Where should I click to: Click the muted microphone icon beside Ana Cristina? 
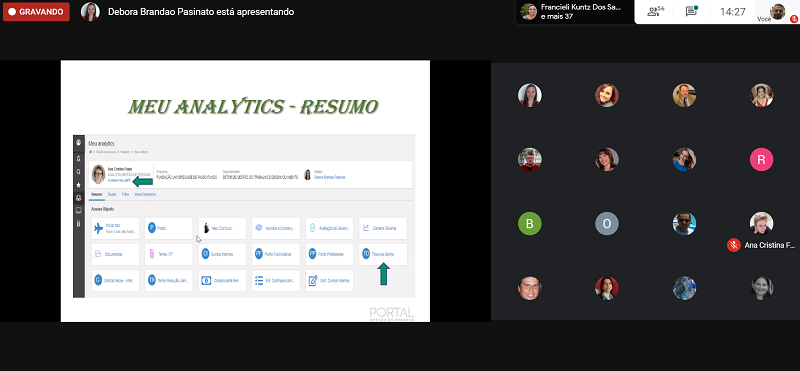coord(734,245)
